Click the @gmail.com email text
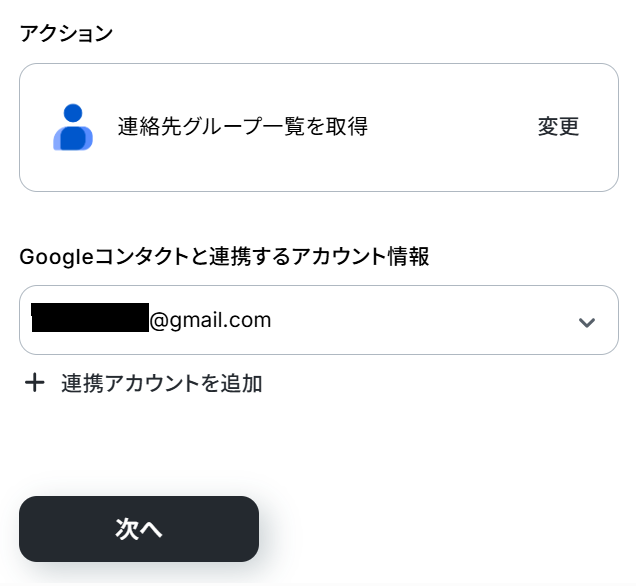 pos(211,320)
